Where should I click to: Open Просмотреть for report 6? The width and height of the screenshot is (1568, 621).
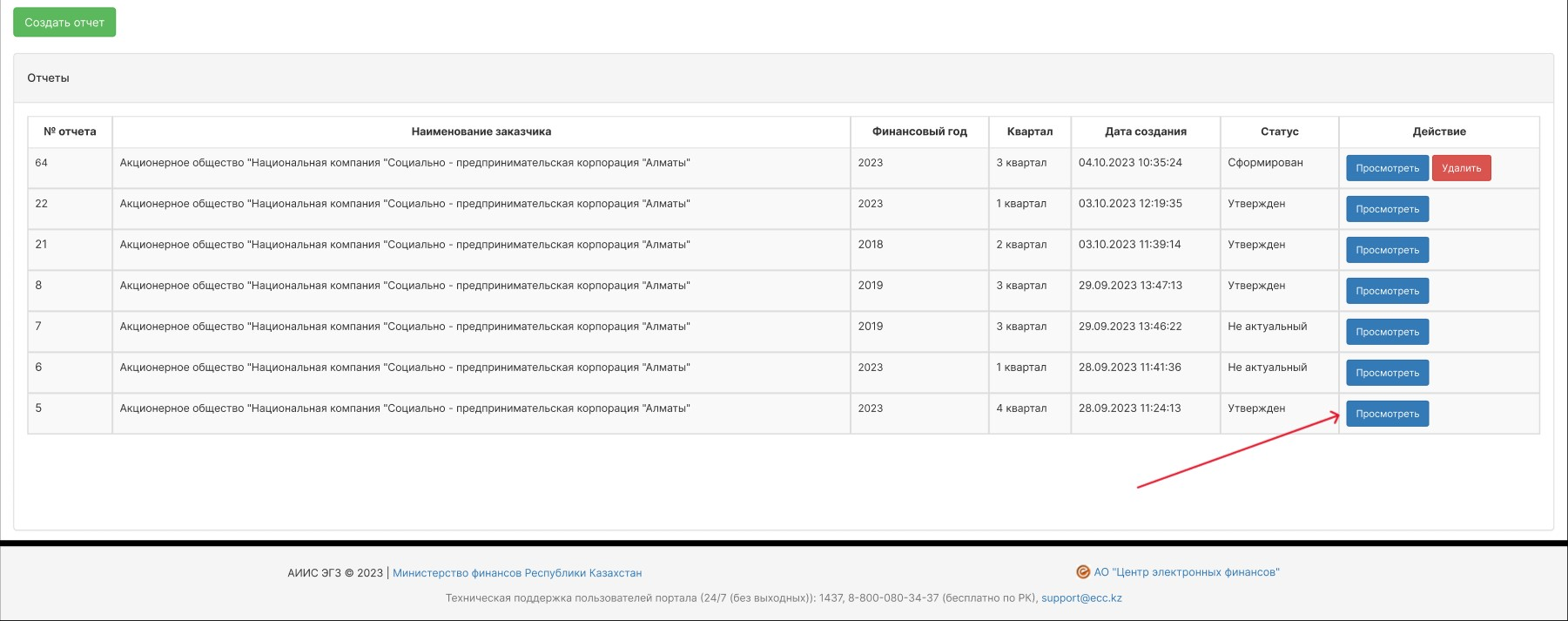[1387, 373]
